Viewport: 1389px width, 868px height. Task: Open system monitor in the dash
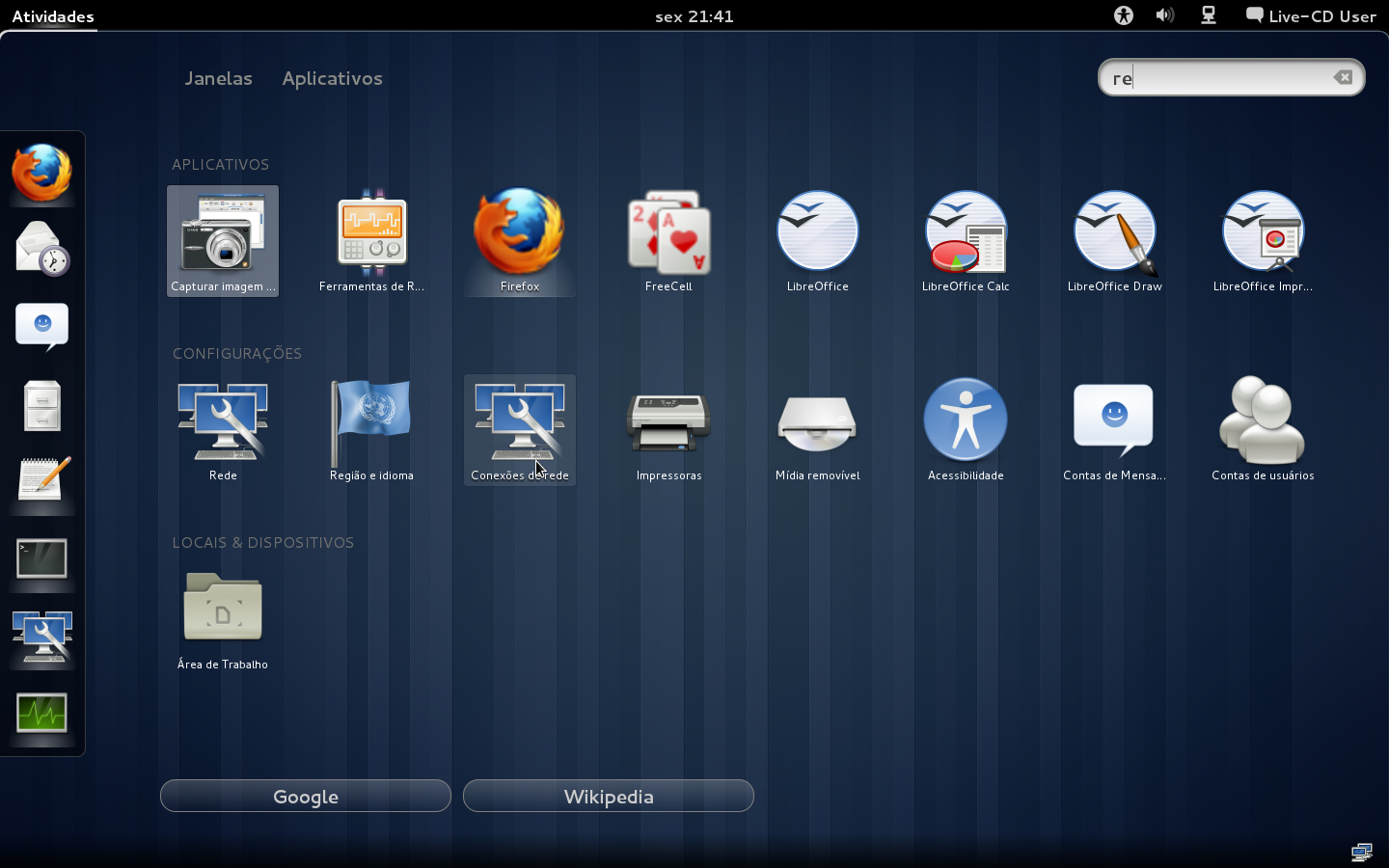point(42,715)
